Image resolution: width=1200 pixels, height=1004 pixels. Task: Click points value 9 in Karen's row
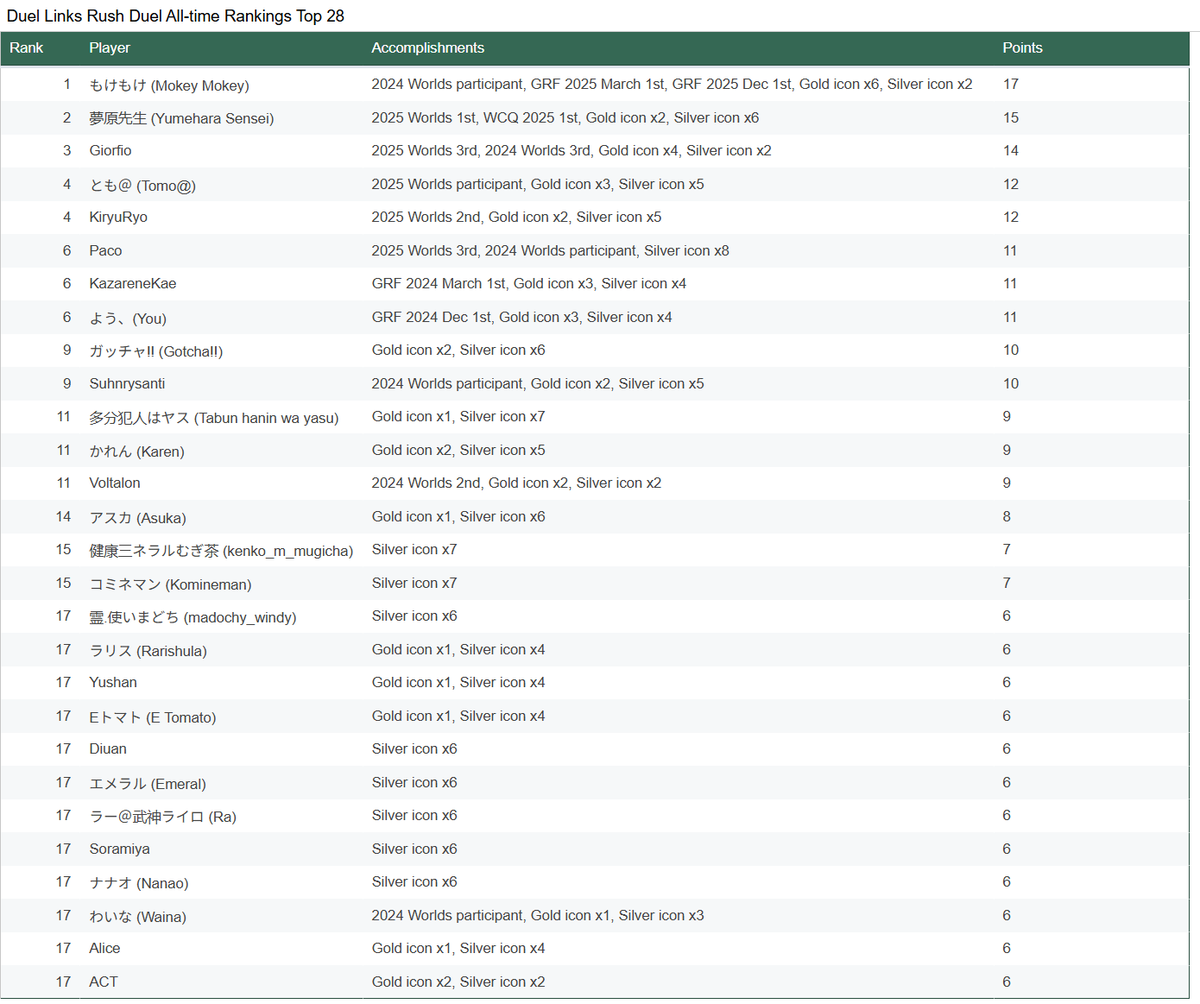(x=1007, y=450)
